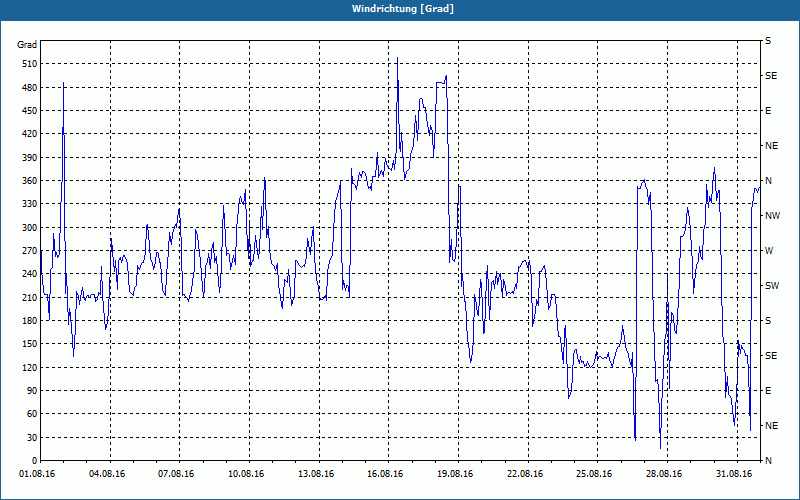Click the y-axis value 210
Viewport: 800px width, 500px height.
coord(30,297)
